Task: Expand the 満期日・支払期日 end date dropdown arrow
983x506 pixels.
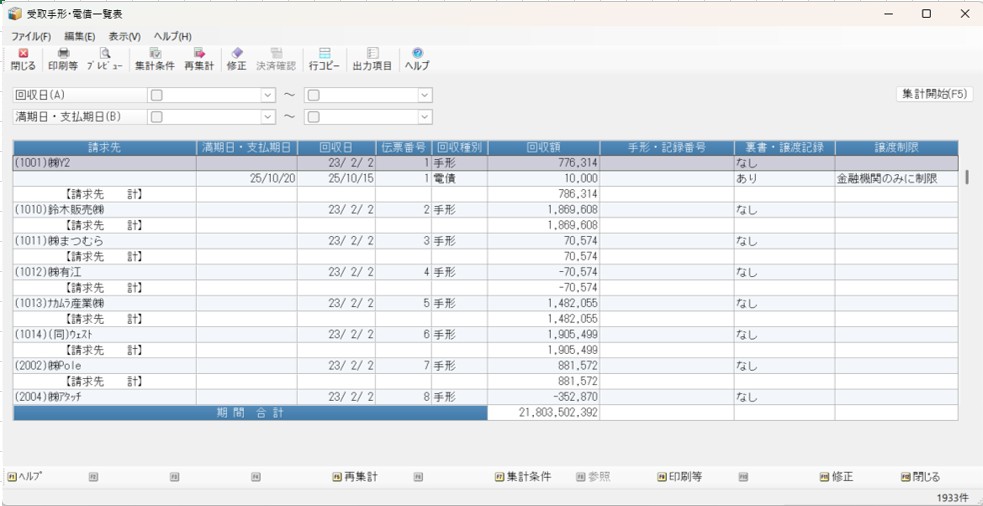Action: tap(425, 117)
